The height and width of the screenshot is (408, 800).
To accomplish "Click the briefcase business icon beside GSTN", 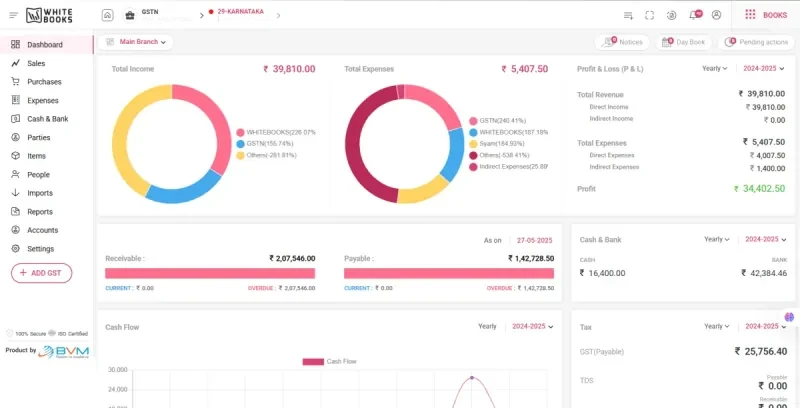I will pyautogui.click(x=130, y=15).
